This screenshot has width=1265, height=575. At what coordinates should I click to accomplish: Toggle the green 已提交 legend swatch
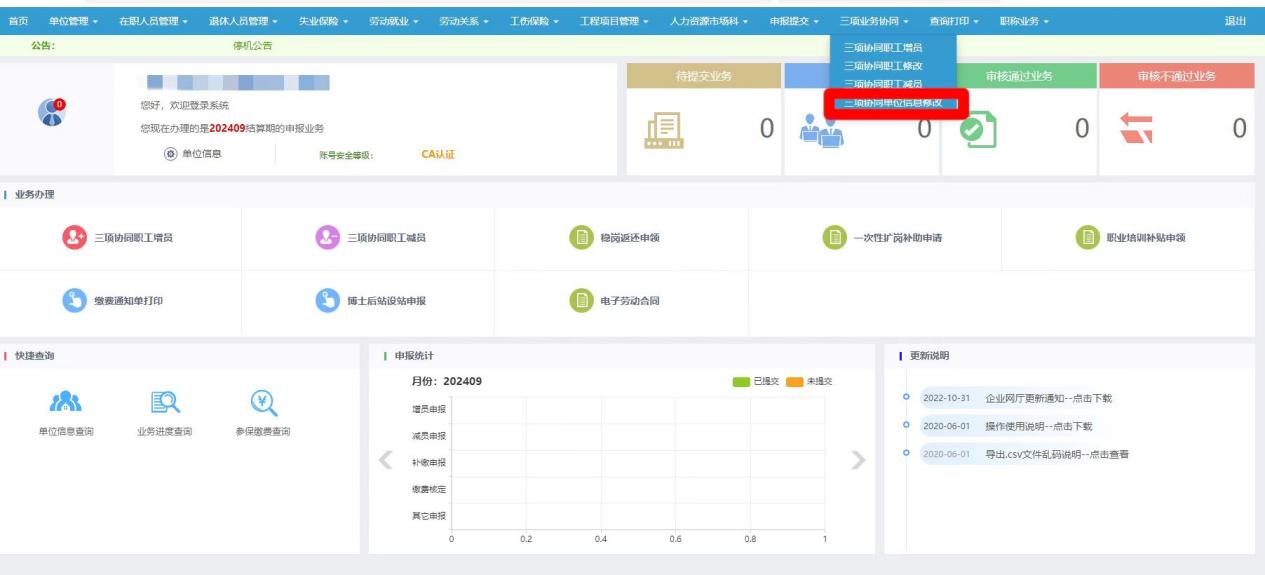[x=741, y=381]
